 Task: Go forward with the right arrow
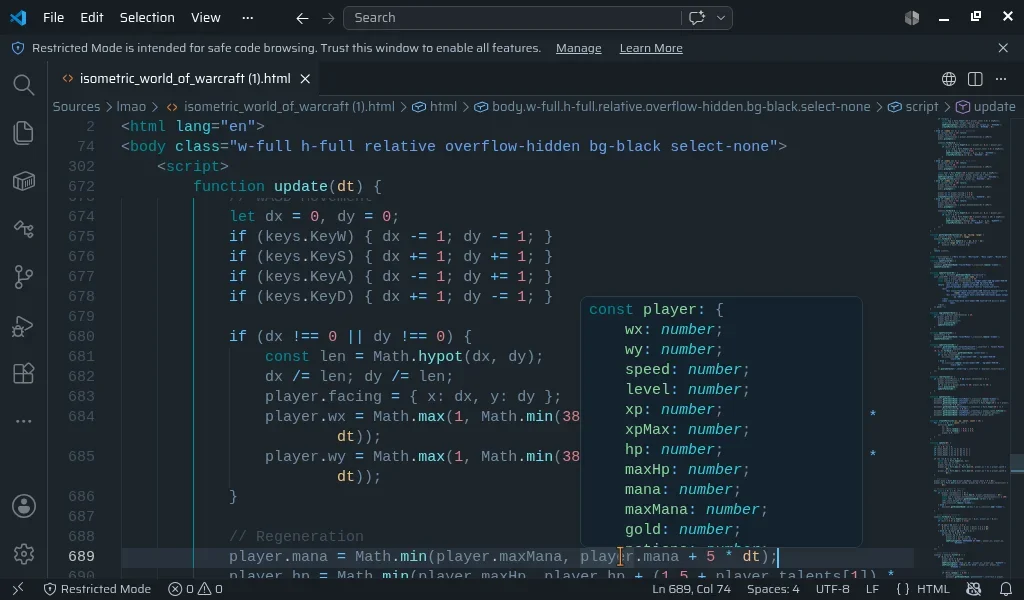(328, 18)
